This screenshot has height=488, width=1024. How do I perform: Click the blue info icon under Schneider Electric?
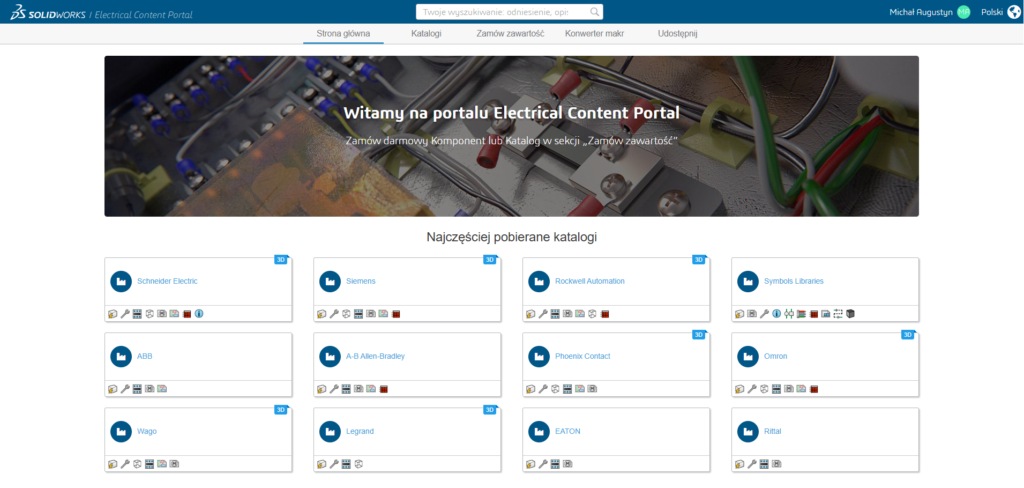click(x=199, y=314)
